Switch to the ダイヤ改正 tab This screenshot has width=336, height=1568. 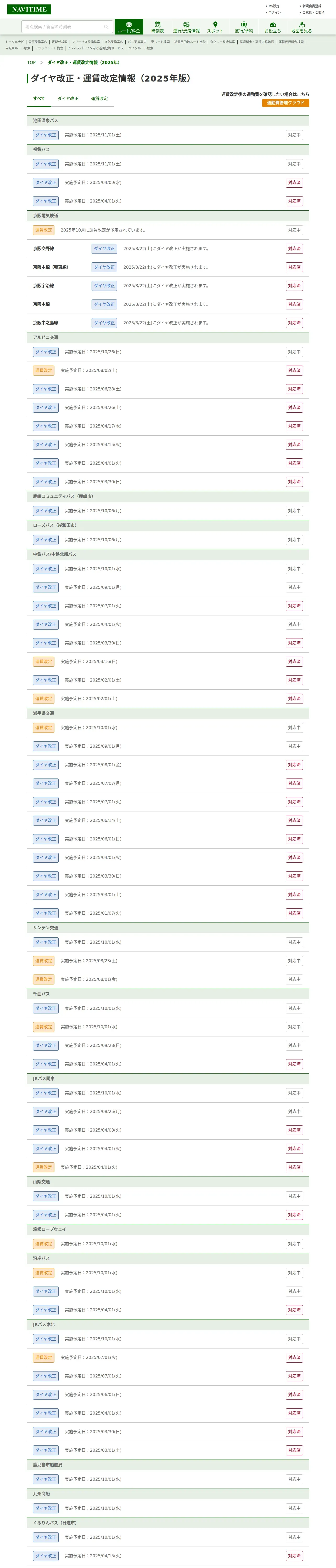68,99
